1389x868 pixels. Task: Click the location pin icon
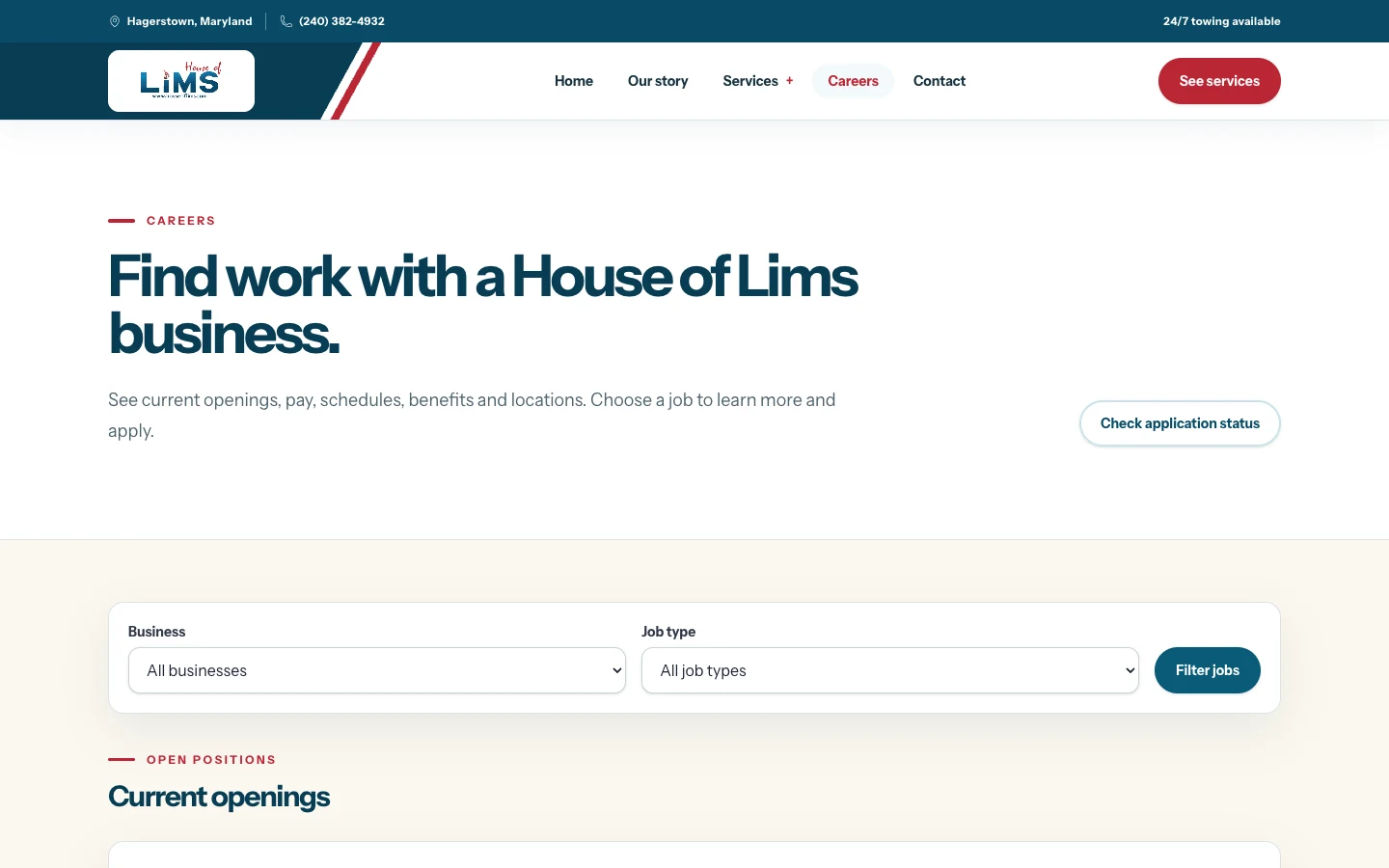[115, 21]
